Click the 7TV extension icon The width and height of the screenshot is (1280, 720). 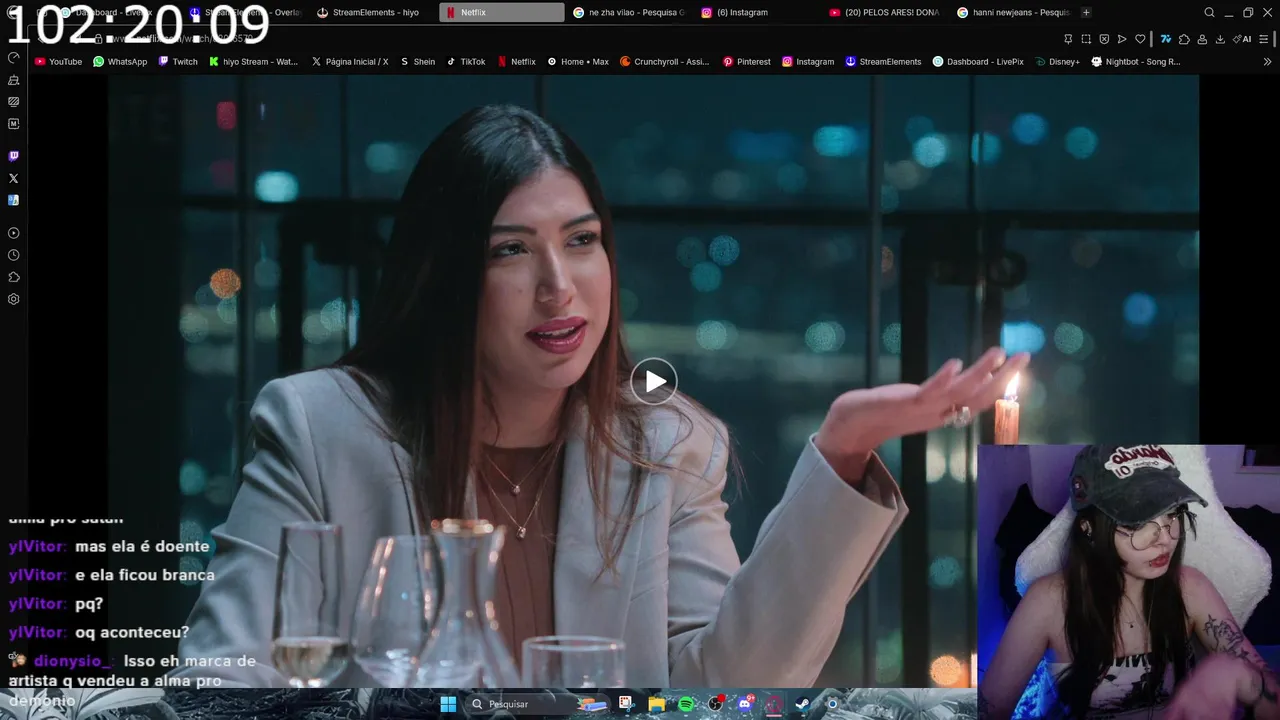(x=1166, y=39)
